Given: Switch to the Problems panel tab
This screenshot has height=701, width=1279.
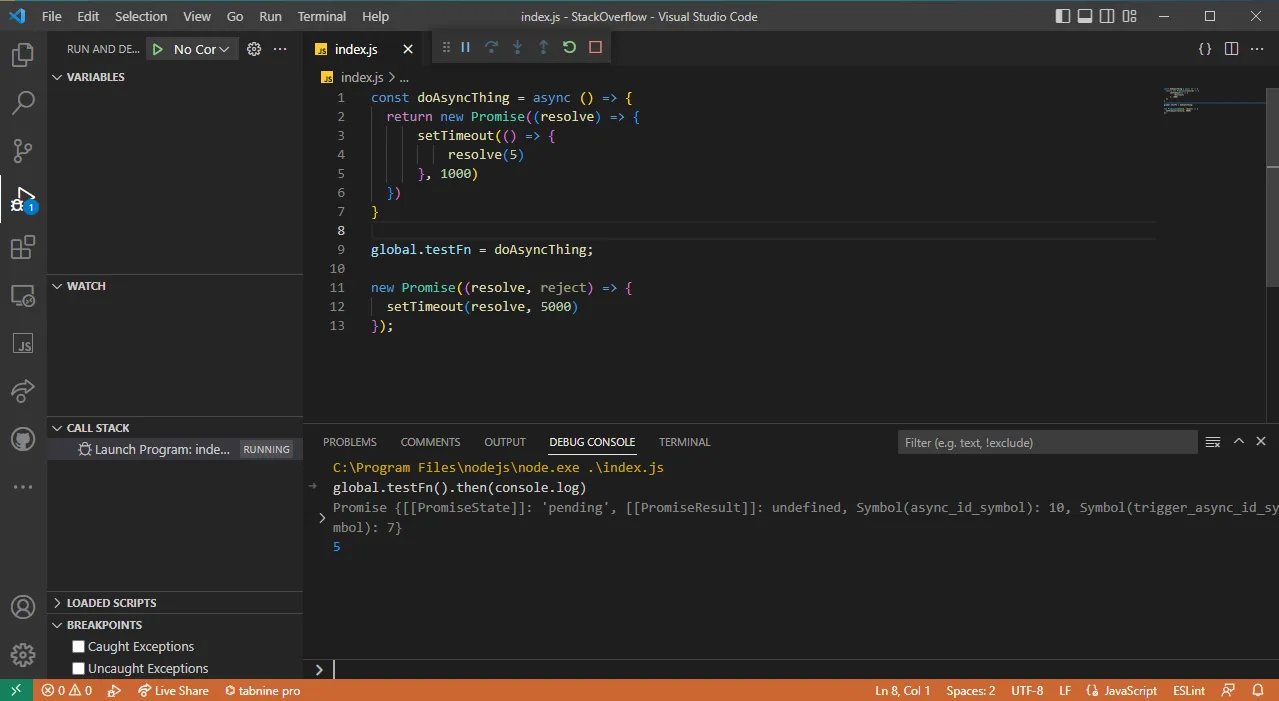Looking at the screenshot, I should [350, 442].
